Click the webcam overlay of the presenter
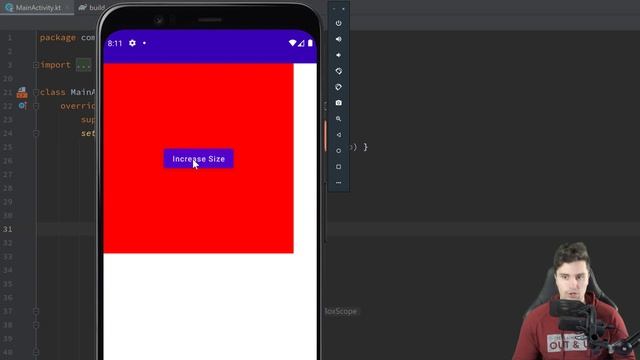640x360 pixels. (576, 301)
